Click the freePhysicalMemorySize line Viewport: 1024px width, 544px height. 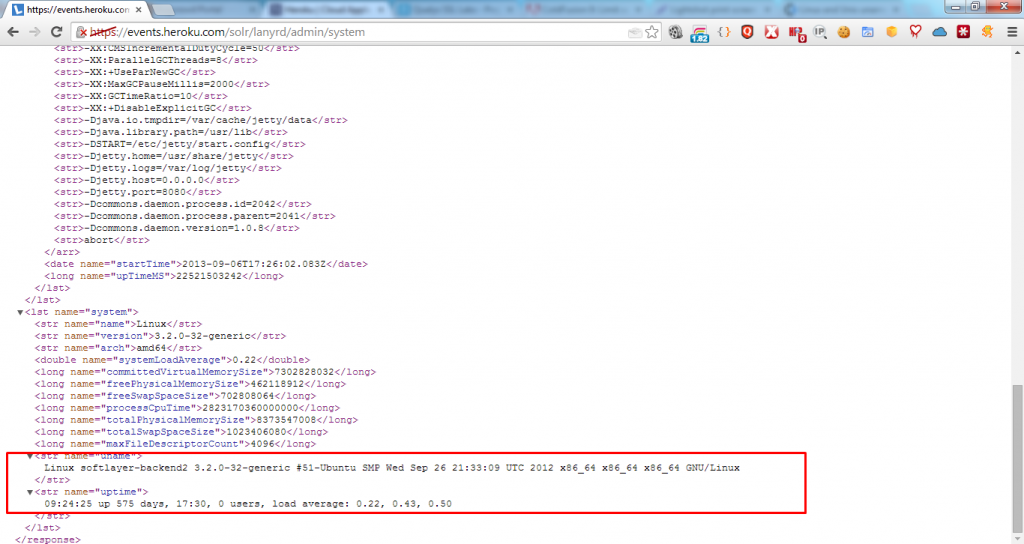coord(190,384)
